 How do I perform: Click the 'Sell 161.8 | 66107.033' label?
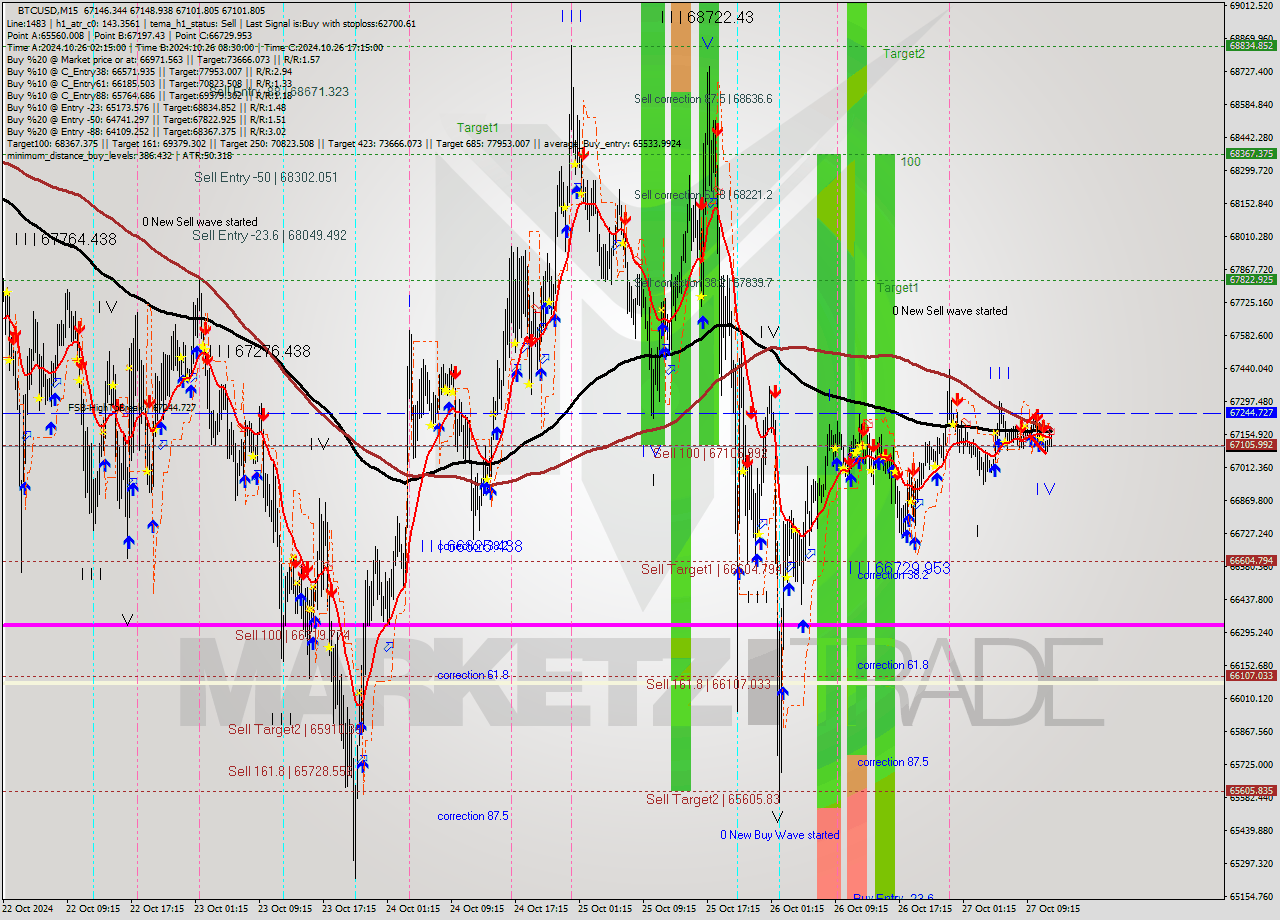pyautogui.click(x=709, y=684)
